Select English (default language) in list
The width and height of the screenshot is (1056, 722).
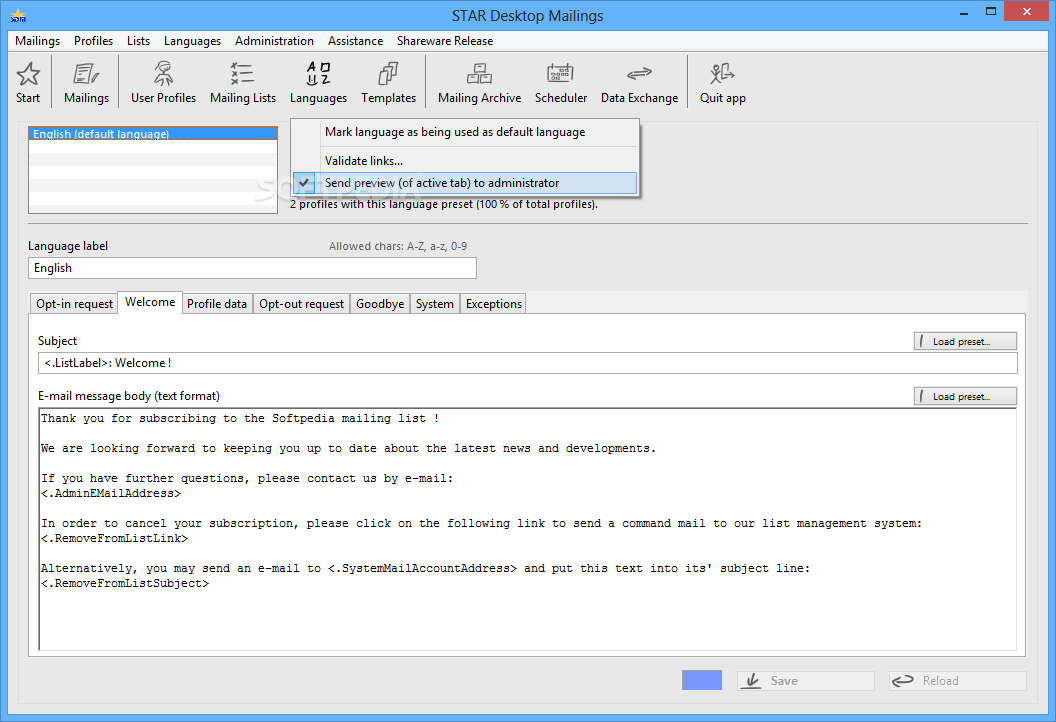(153, 133)
